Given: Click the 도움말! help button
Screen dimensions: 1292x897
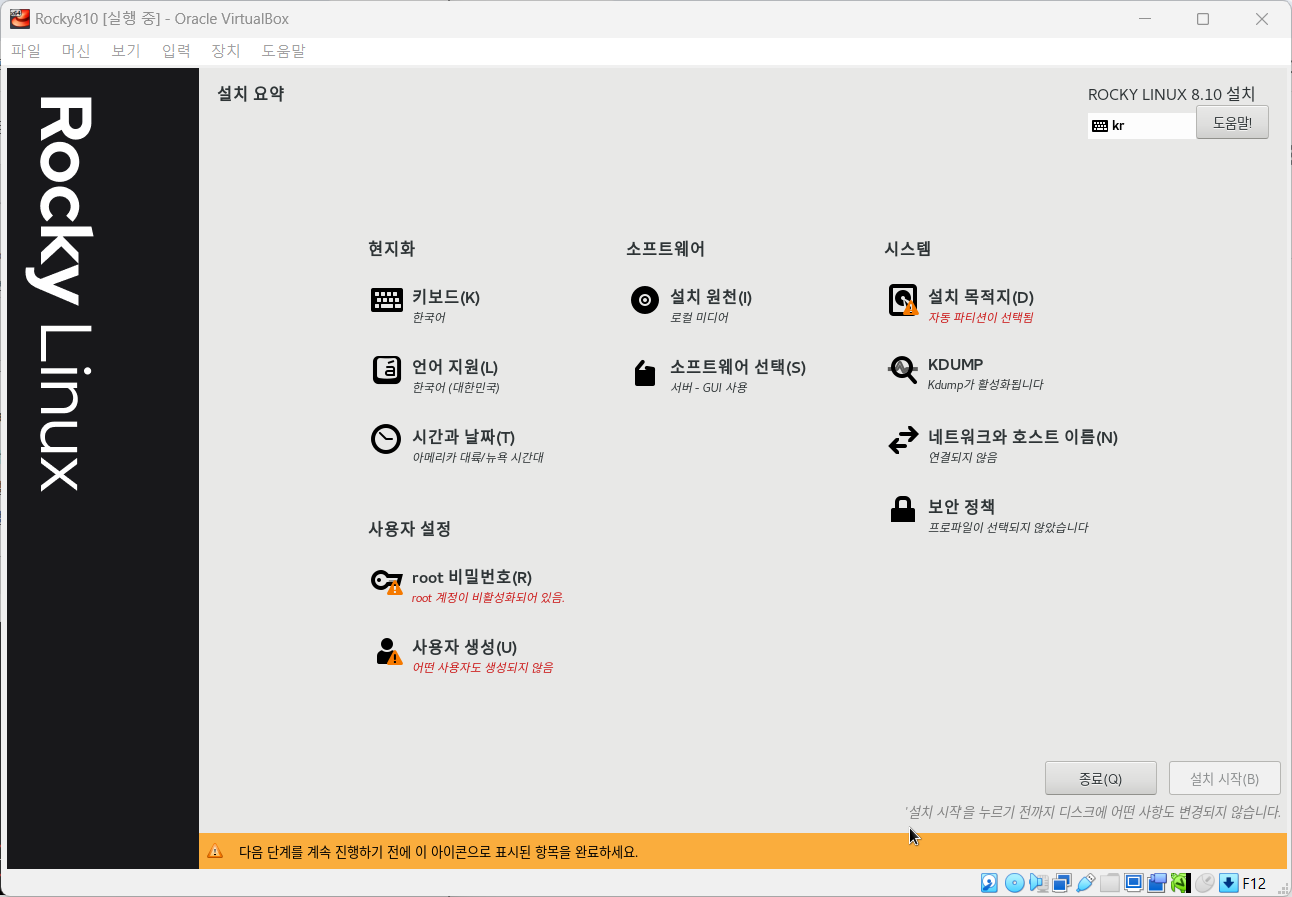Looking at the screenshot, I should (x=1232, y=123).
